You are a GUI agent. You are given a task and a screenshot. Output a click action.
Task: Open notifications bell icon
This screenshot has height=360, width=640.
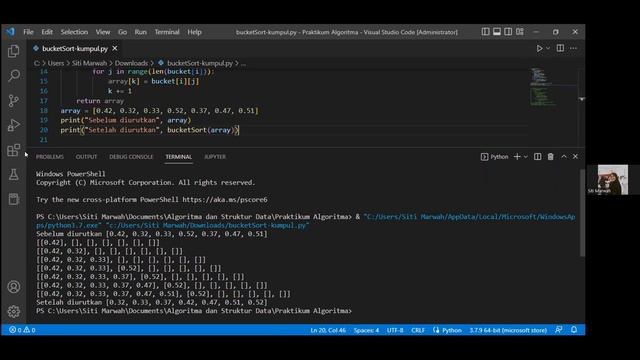tap(574, 330)
